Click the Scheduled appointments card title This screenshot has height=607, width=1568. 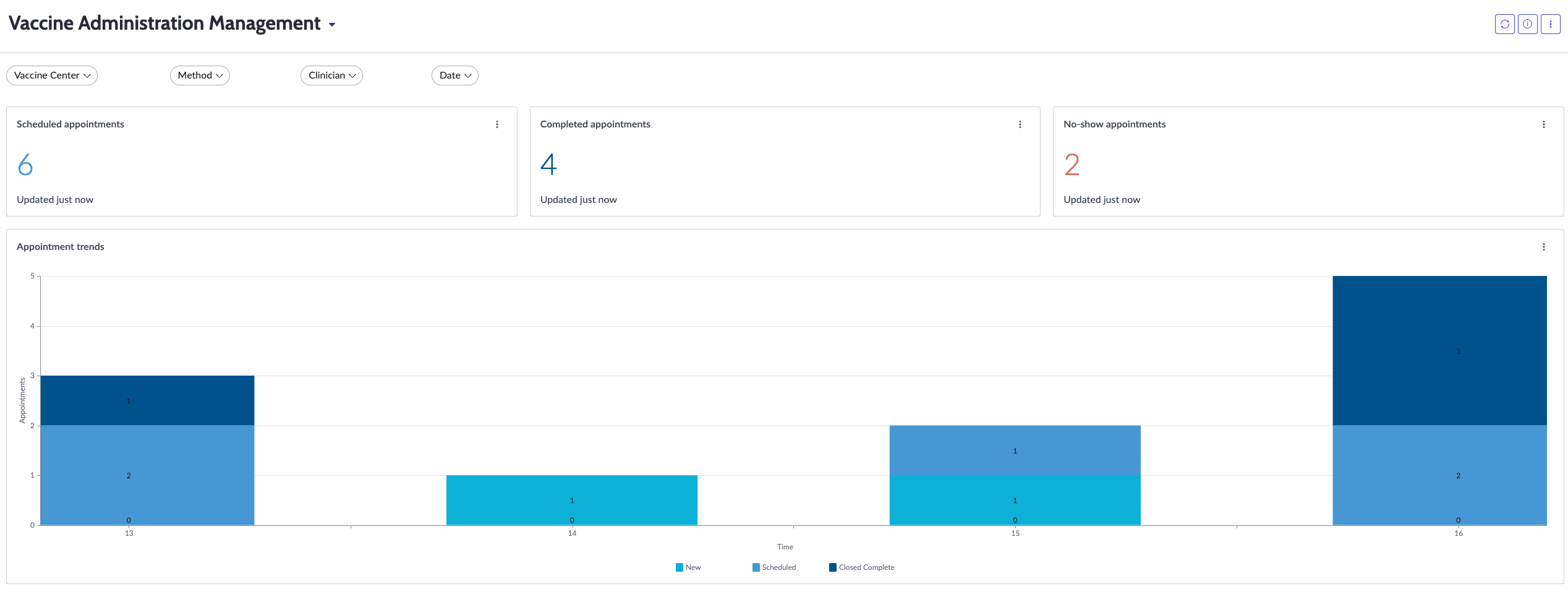(x=70, y=124)
